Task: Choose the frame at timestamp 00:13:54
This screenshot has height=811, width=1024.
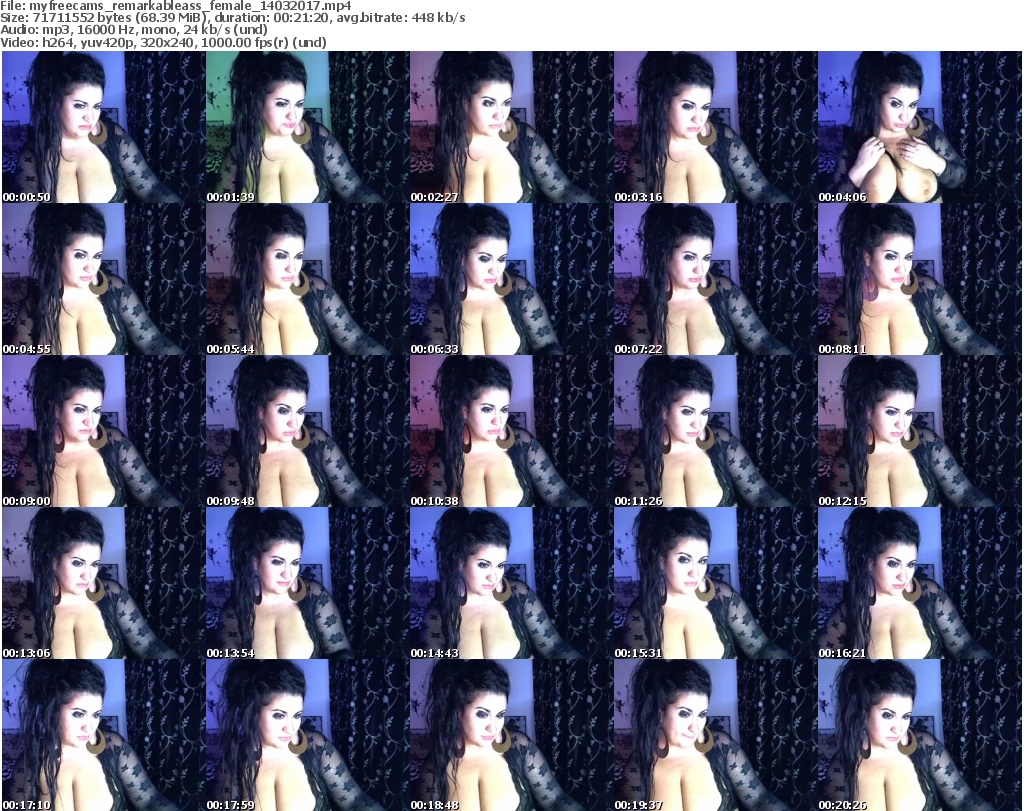Action: pos(308,583)
